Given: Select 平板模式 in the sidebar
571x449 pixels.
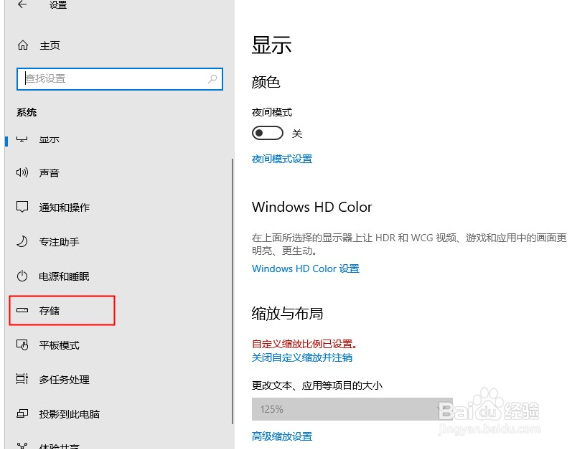Looking at the screenshot, I should click(x=59, y=345).
